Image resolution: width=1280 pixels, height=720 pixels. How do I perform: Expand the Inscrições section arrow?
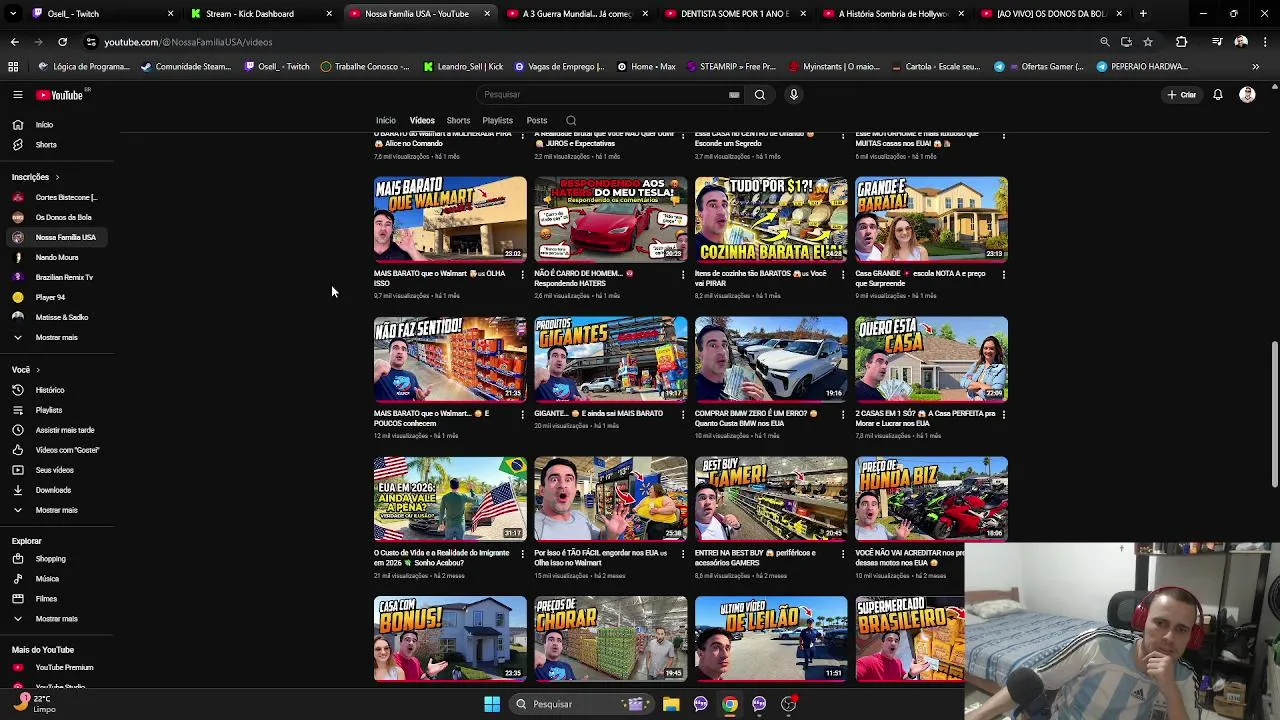pyautogui.click(x=56, y=177)
